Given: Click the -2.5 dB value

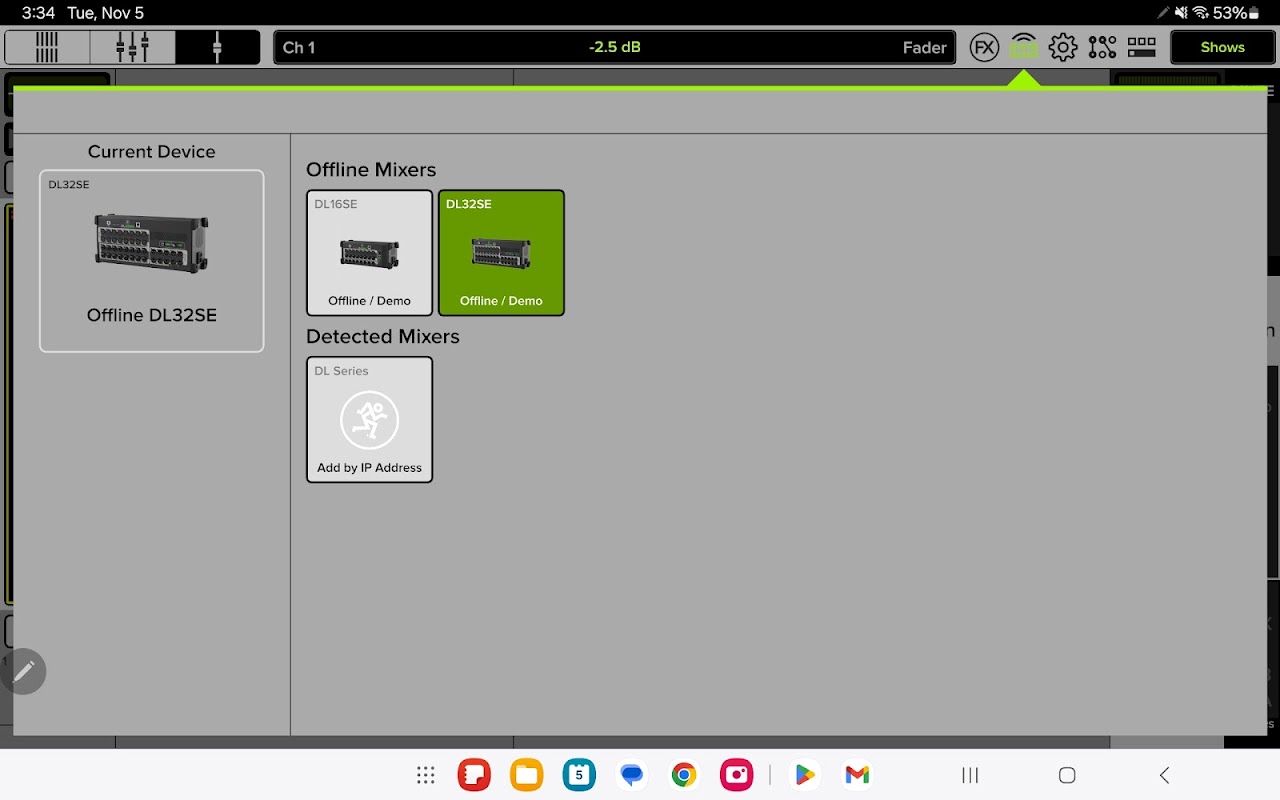Looking at the screenshot, I should coord(615,47).
